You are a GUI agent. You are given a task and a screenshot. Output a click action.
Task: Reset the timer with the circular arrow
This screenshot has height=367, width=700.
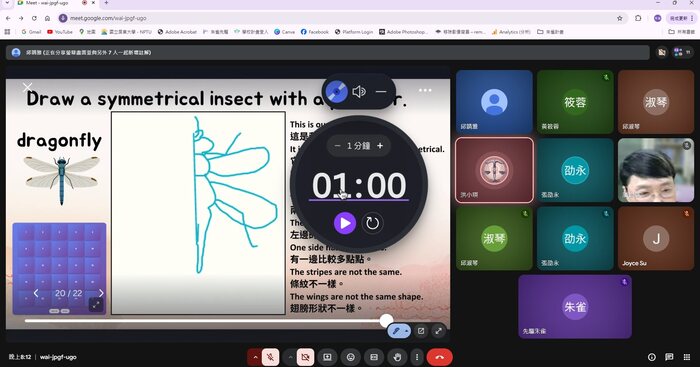pyautogui.click(x=372, y=223)
